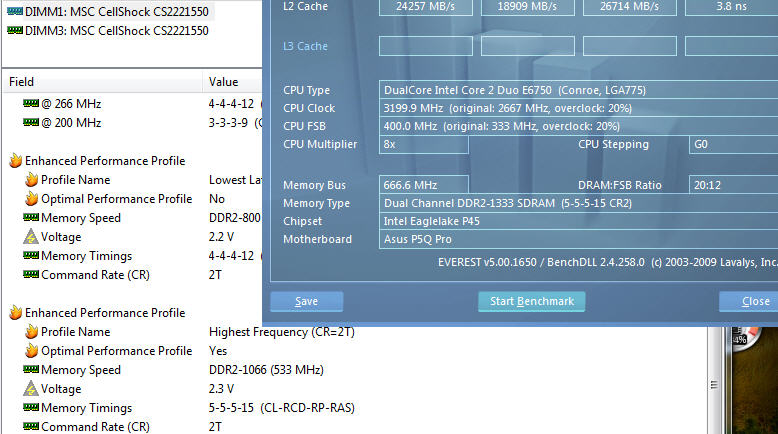Click the CPU Stepping value G0

(734, 144)
